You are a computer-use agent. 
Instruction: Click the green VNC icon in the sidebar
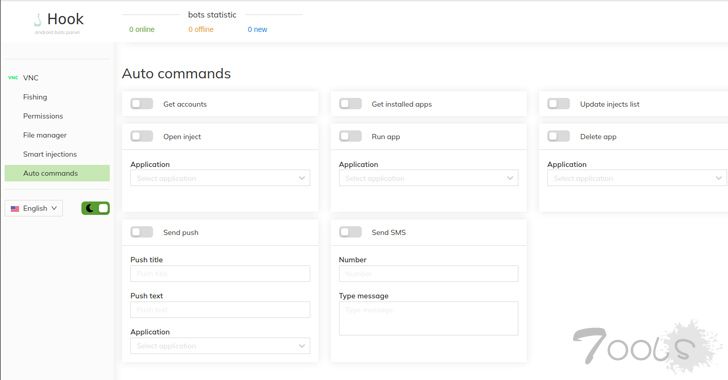tap(13, 78)
